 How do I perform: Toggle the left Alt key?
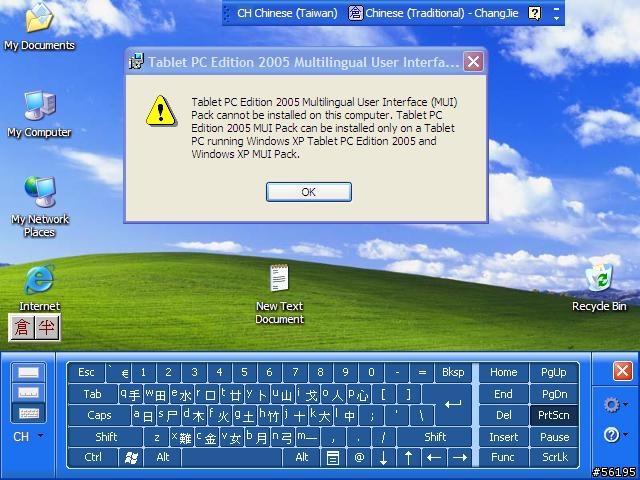coord(163,458)
